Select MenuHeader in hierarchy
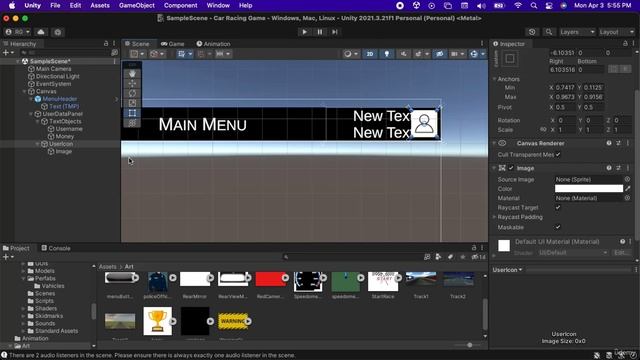The image size is (640, 360). (x=60, y=99)
